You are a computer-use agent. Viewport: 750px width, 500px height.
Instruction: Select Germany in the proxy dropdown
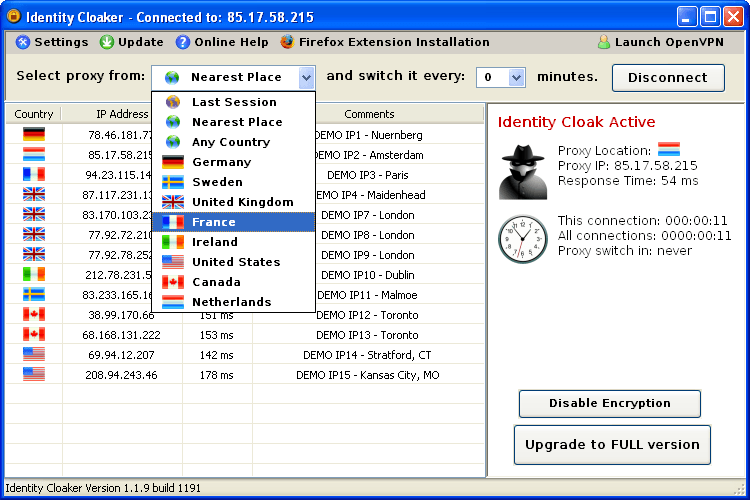[233, 162]
